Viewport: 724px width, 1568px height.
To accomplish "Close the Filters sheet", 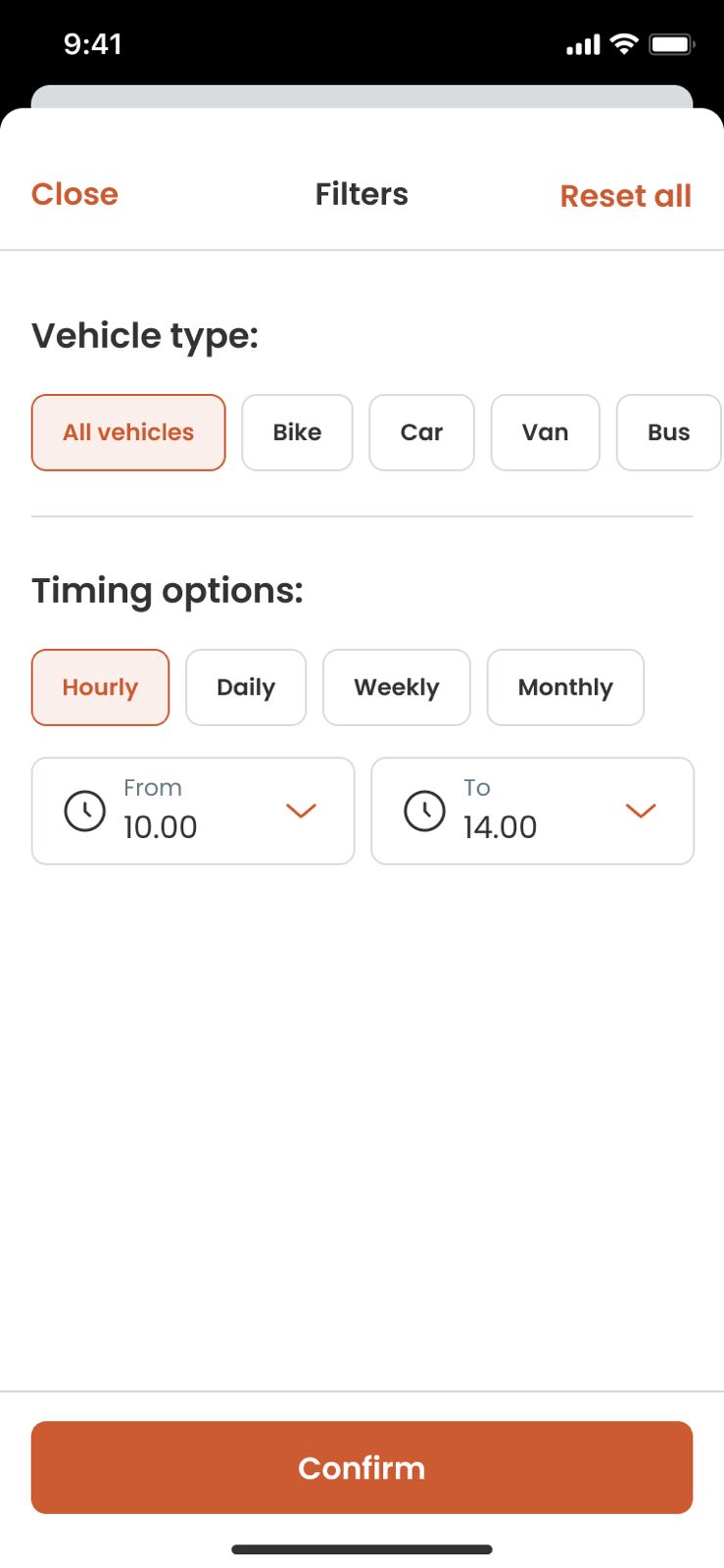I will (74, 194).
